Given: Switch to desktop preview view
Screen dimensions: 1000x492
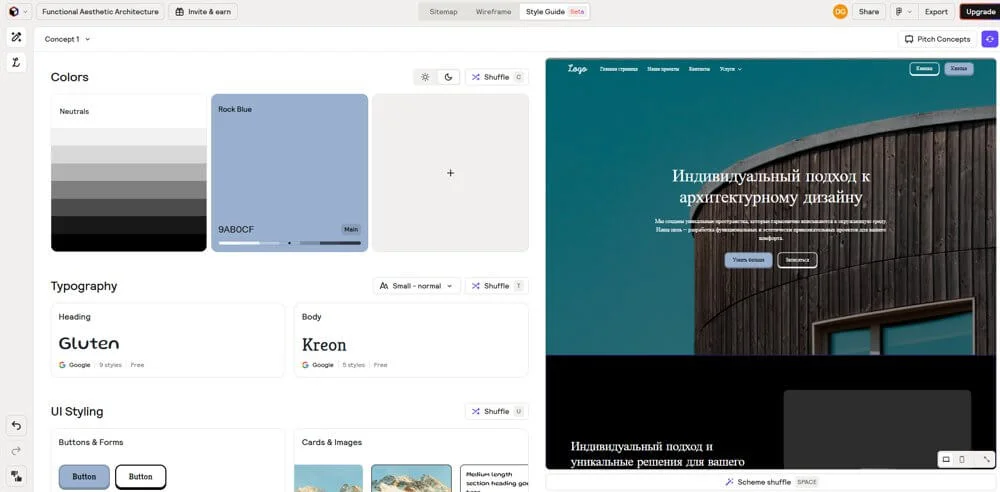Looking at the screenshot, I should click(946, 459).
